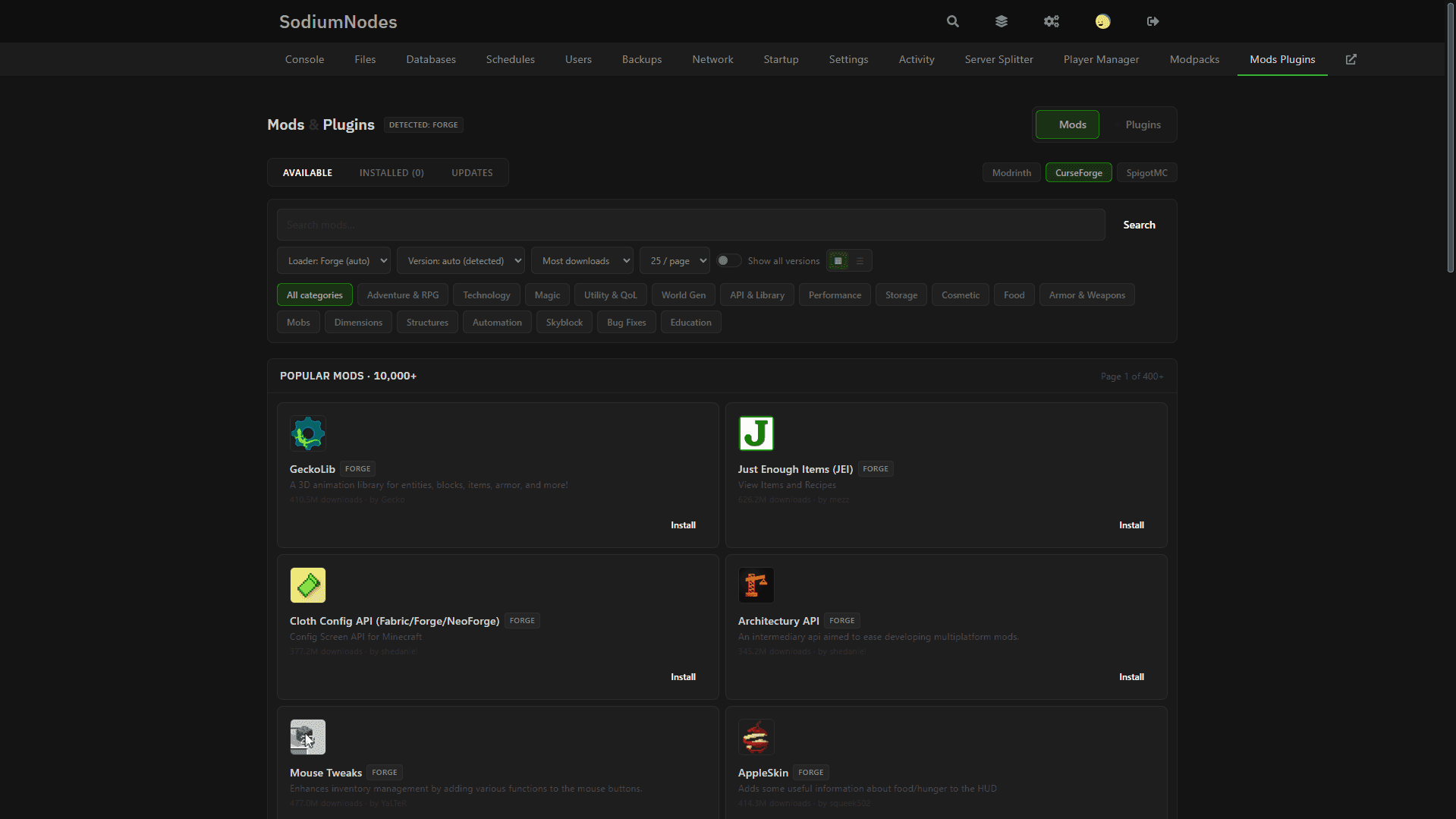Click the Cloth Config API icon
1456x819 pixels.
[x=307, y=585]
